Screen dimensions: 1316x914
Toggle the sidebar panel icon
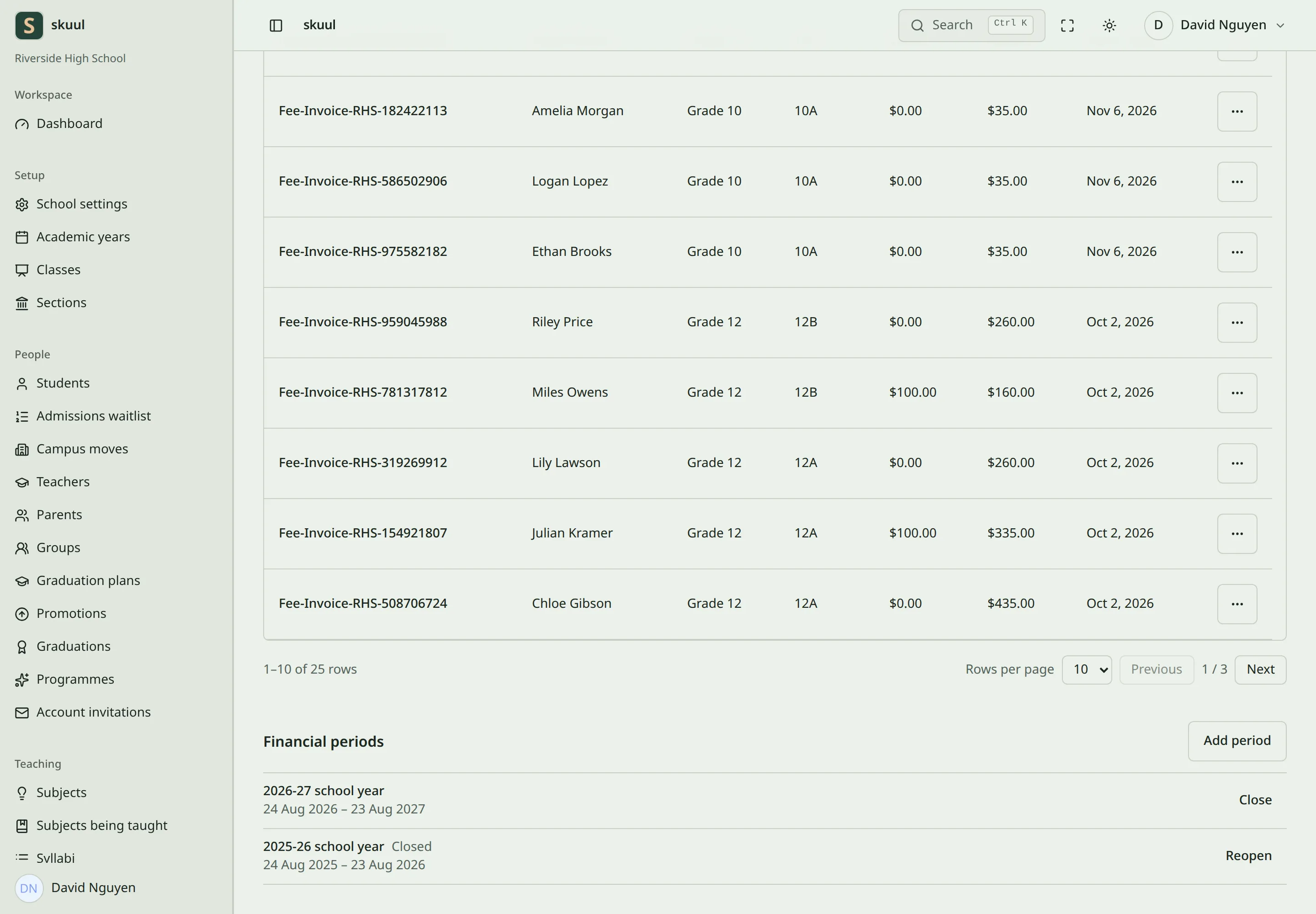tap(276, 25)
